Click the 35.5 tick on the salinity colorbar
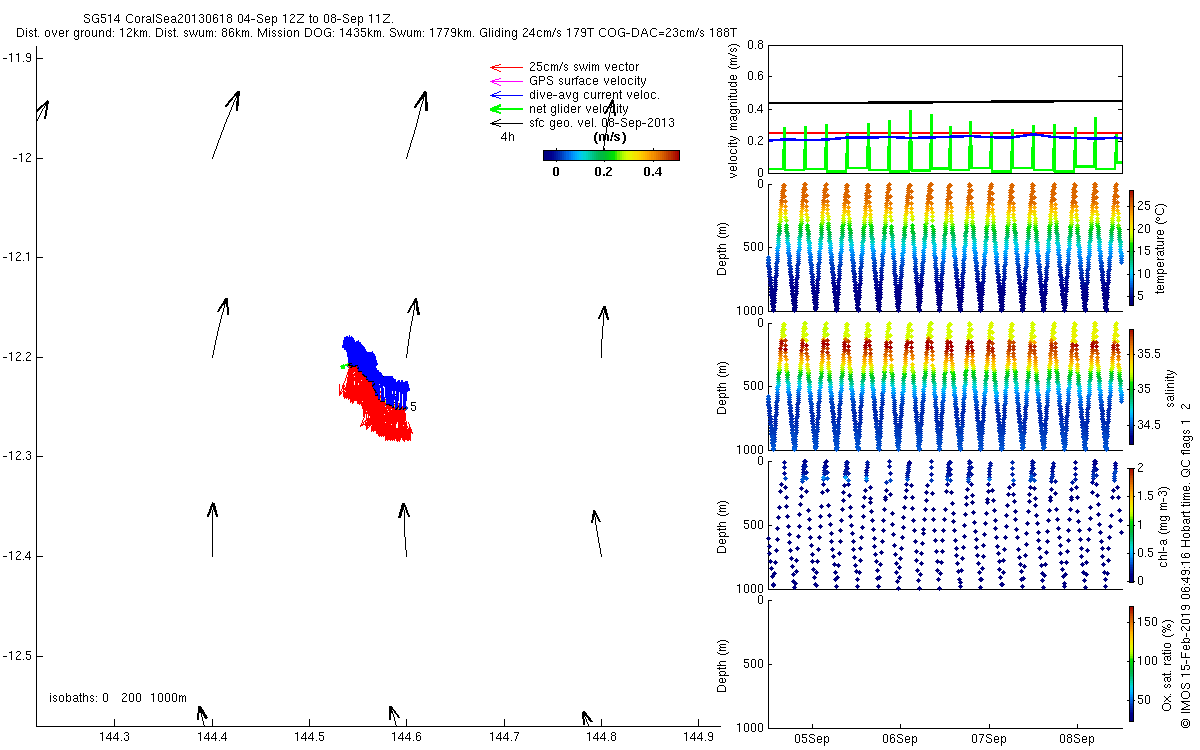The height and width of the screenshot is (750, 1200). tap(1150, 354)
